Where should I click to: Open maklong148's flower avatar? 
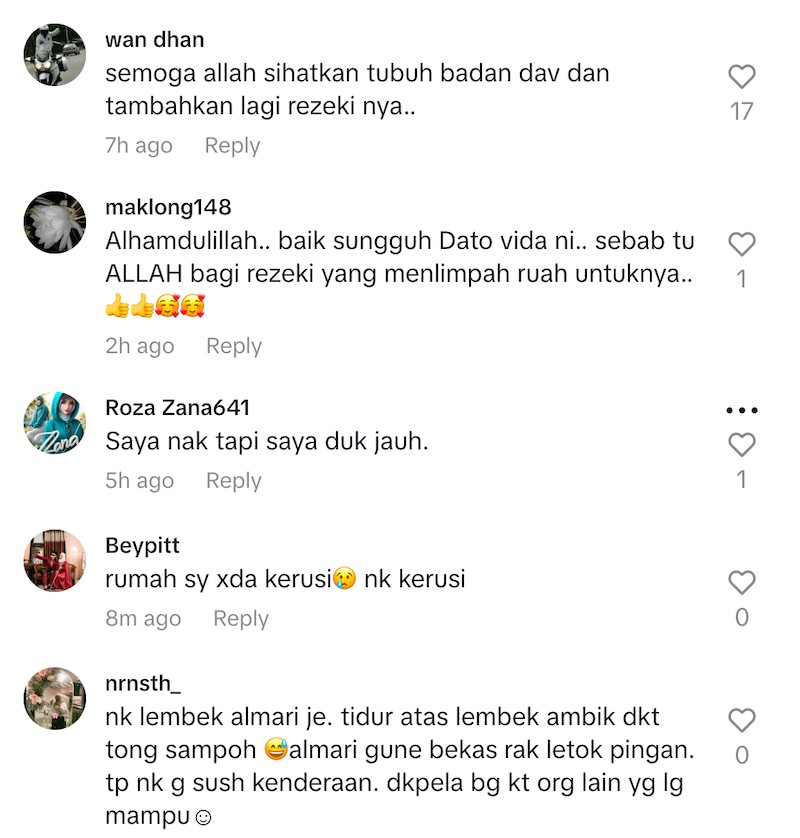(55, 222)
